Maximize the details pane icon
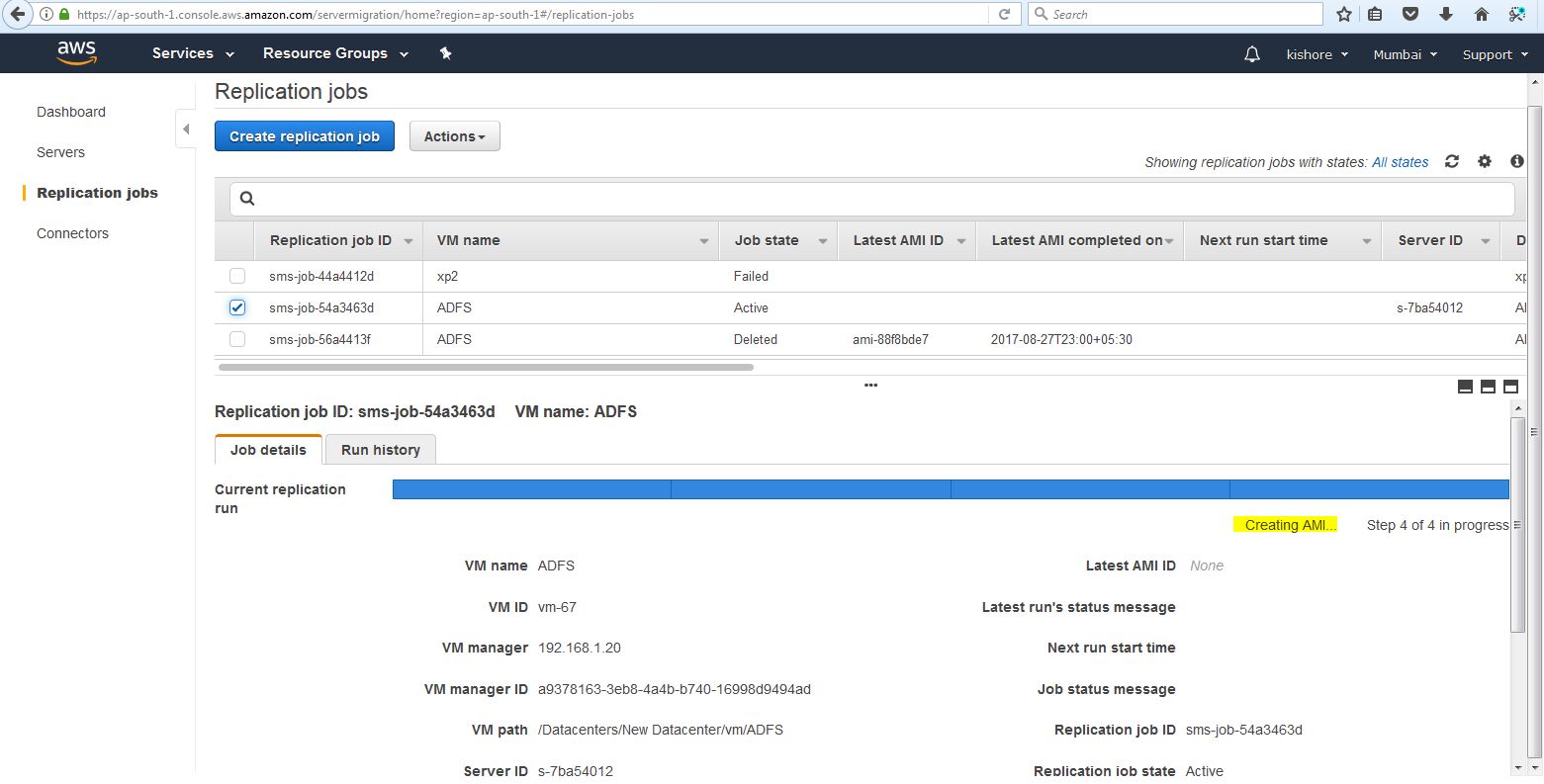The image size is (1544, 784). pos(1510,387)
